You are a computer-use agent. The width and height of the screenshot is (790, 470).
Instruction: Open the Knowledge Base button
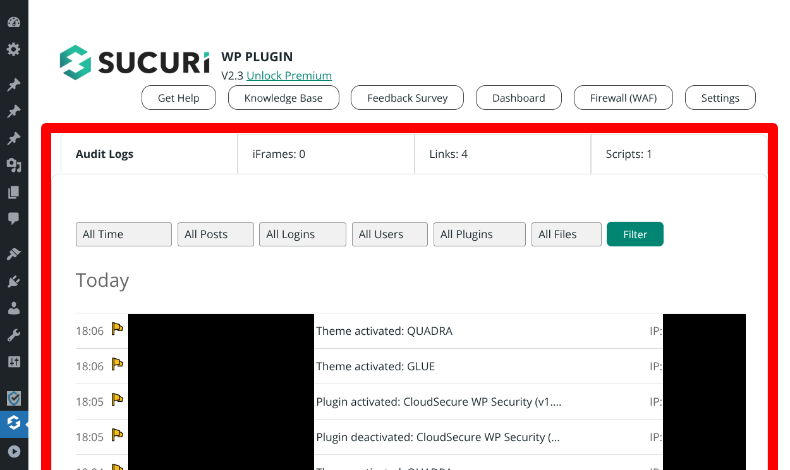(x=284, y=98)
